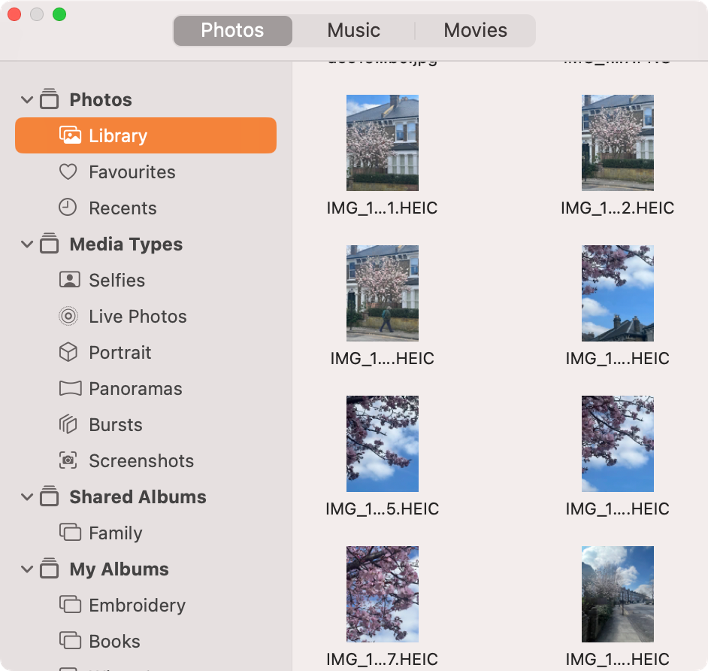Click the IMG_1...7.HEIC filename label

point(382,659)
